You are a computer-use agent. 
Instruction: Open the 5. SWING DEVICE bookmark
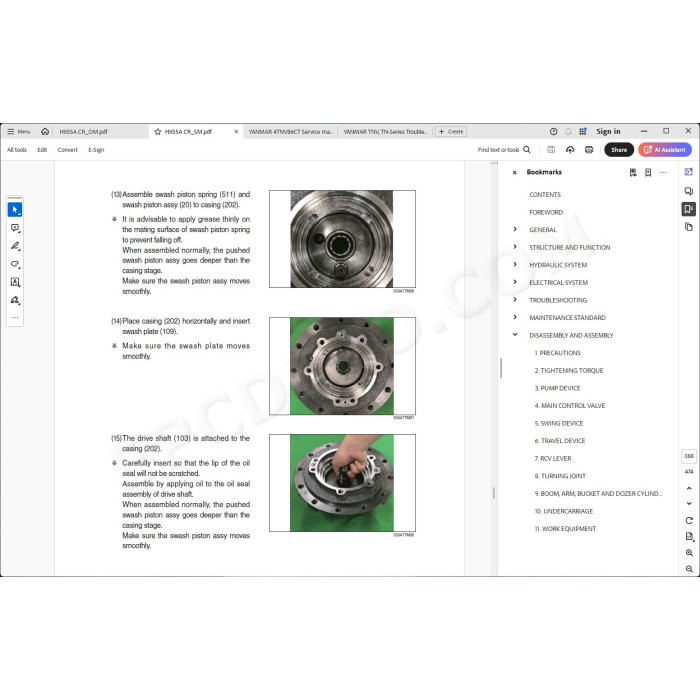pyautogui.click(x=558, y=423)
